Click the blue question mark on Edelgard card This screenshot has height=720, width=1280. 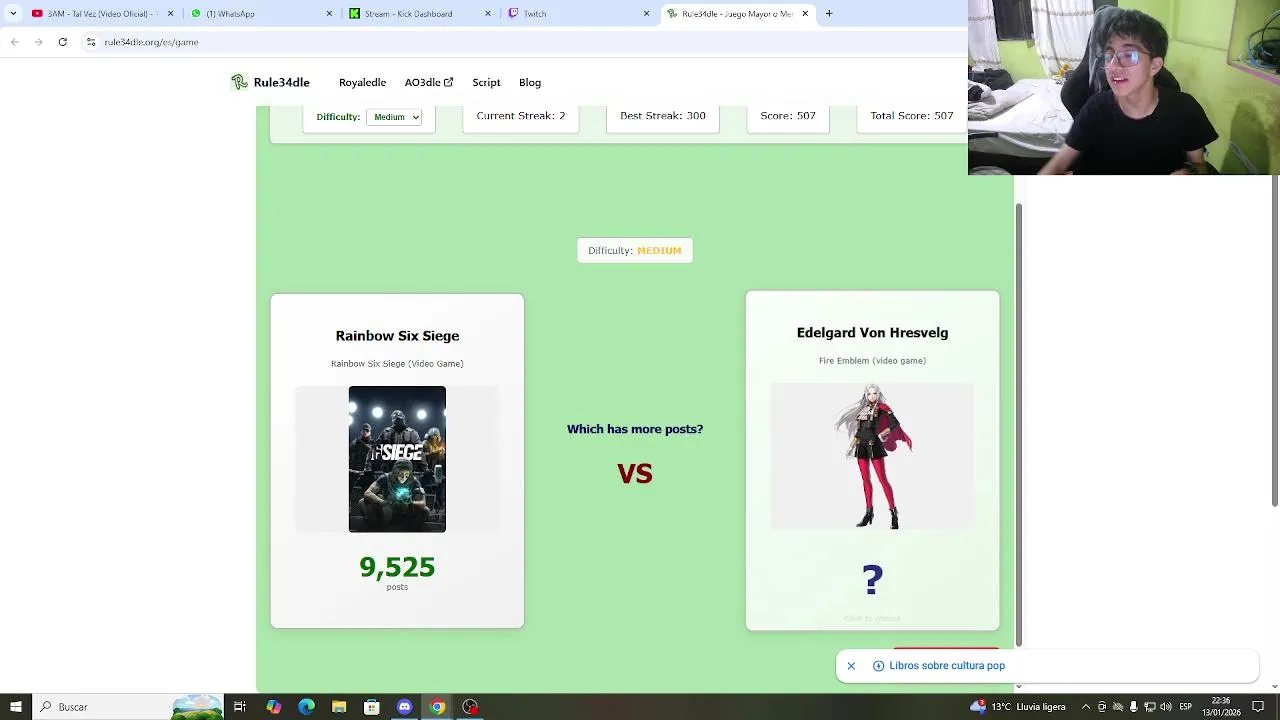point(872,580)
